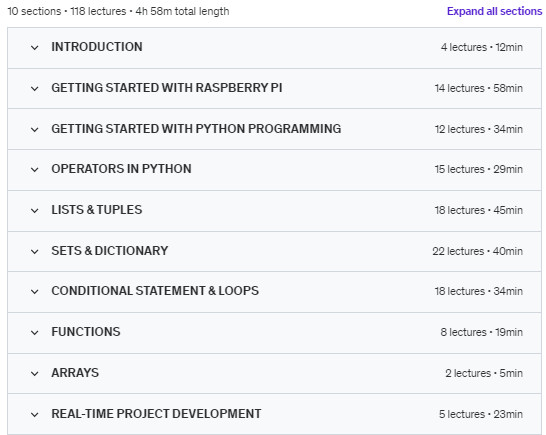Open GETTING STARTED WITH RASPBERRY PI title

coord(167,88)
